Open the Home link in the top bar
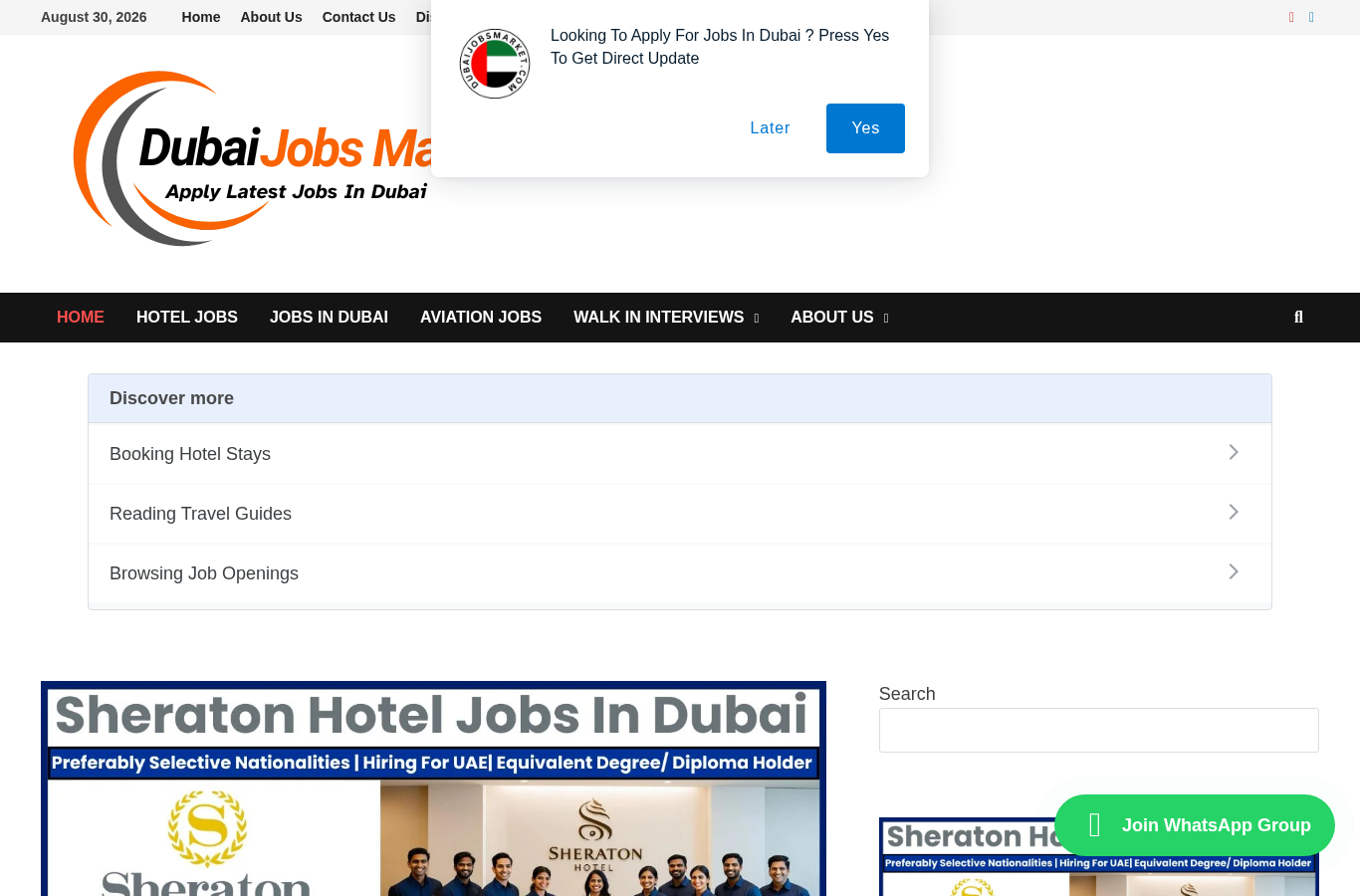The image size is (1360, 896). coord(201,17)
